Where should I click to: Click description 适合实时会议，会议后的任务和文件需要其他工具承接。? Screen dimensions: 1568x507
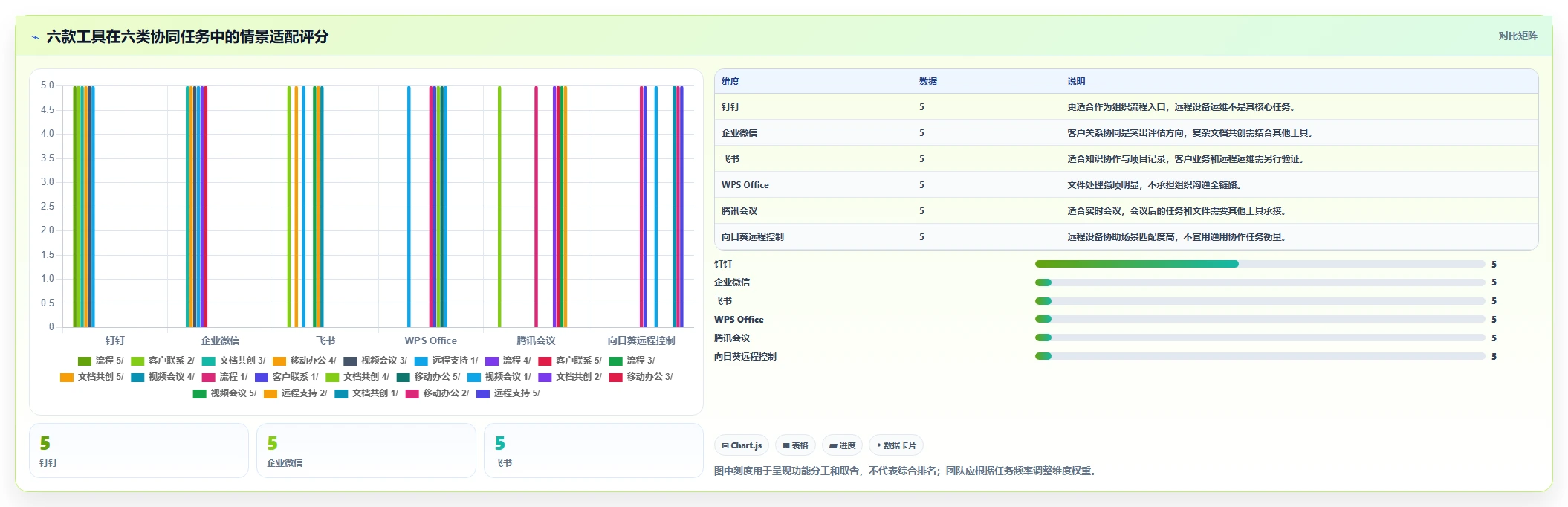click(x=1177, y=211)
